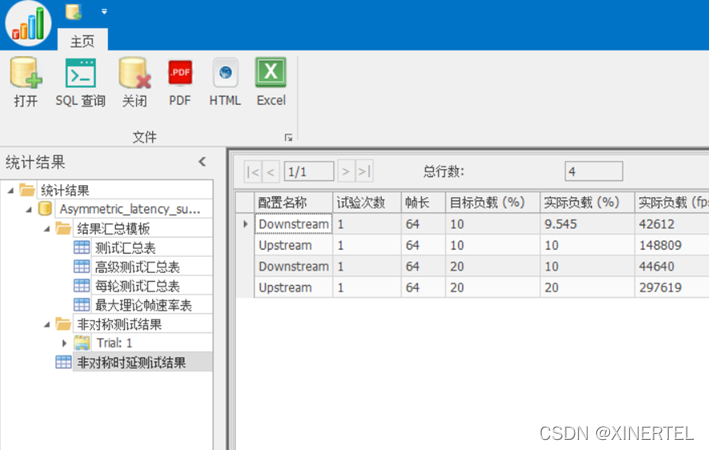
Task: Click the page number field 1/1
Action: coord(309,172)
